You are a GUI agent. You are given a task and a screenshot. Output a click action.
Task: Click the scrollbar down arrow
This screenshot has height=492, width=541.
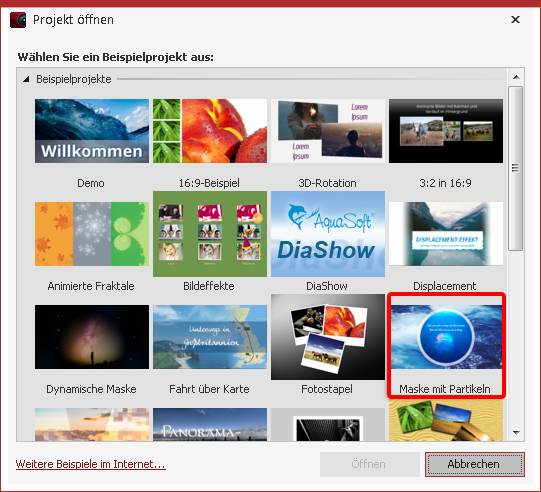point(516,432)
